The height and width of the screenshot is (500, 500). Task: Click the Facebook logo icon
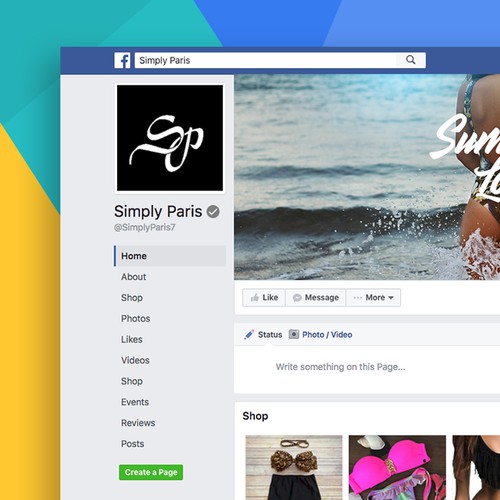tap(122, 60)
